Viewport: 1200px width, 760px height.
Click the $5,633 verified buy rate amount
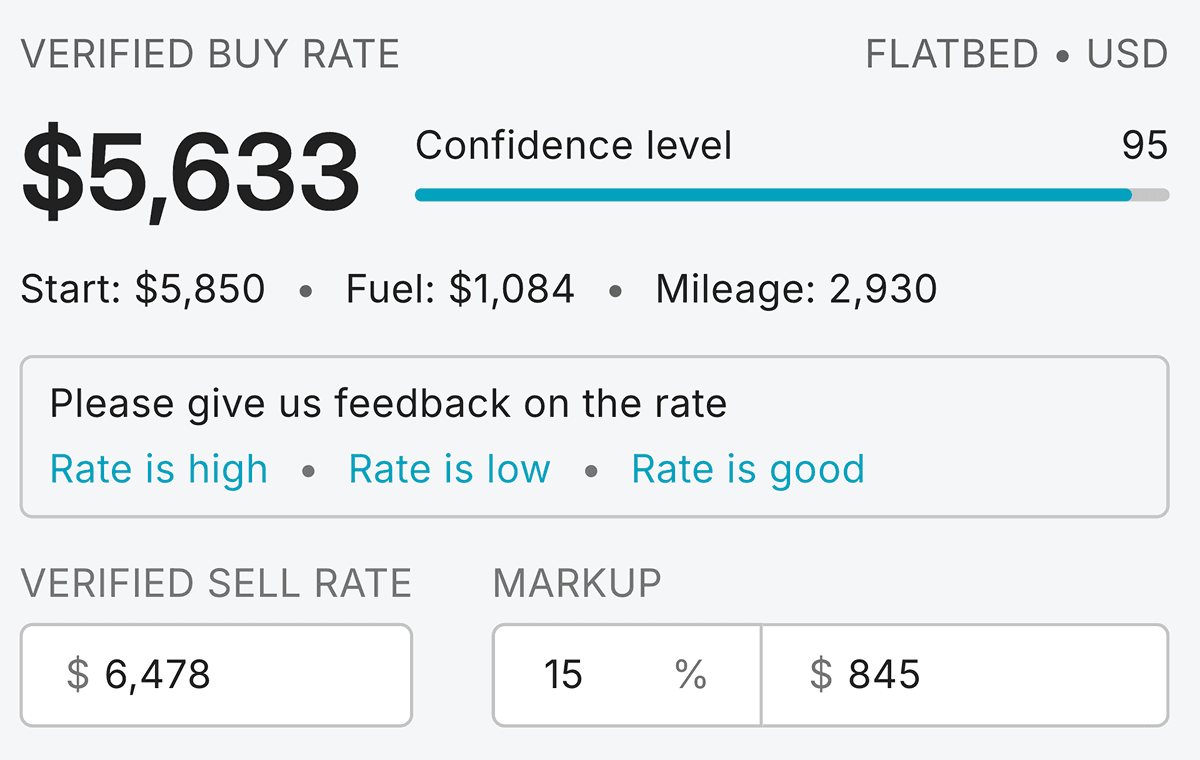click(x=190, y=171)
